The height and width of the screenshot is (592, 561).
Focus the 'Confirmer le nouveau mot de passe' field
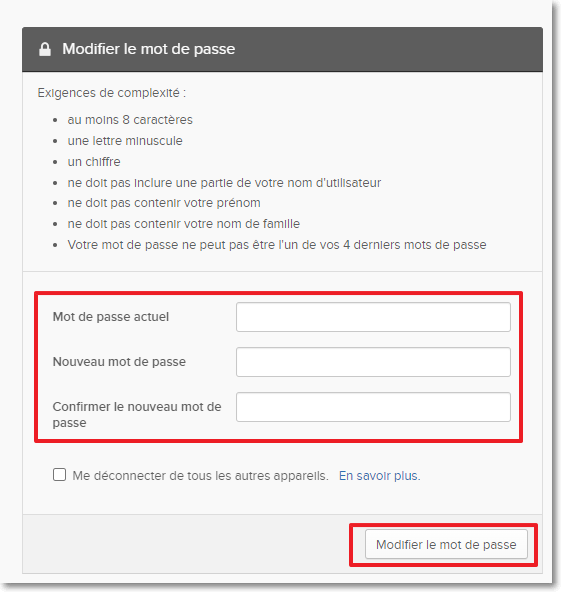[373, 407]
